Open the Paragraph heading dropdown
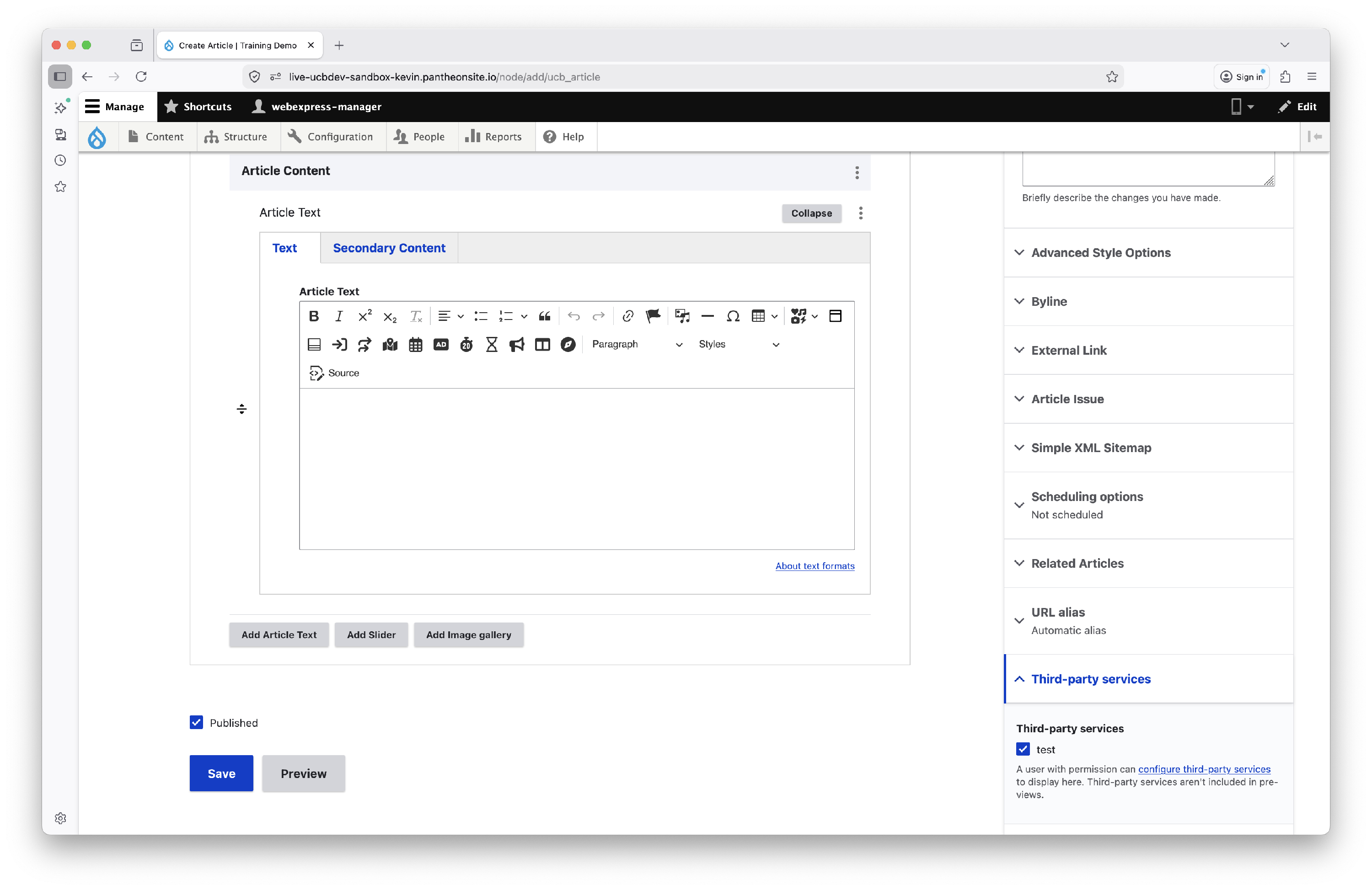 pos(637,345)
